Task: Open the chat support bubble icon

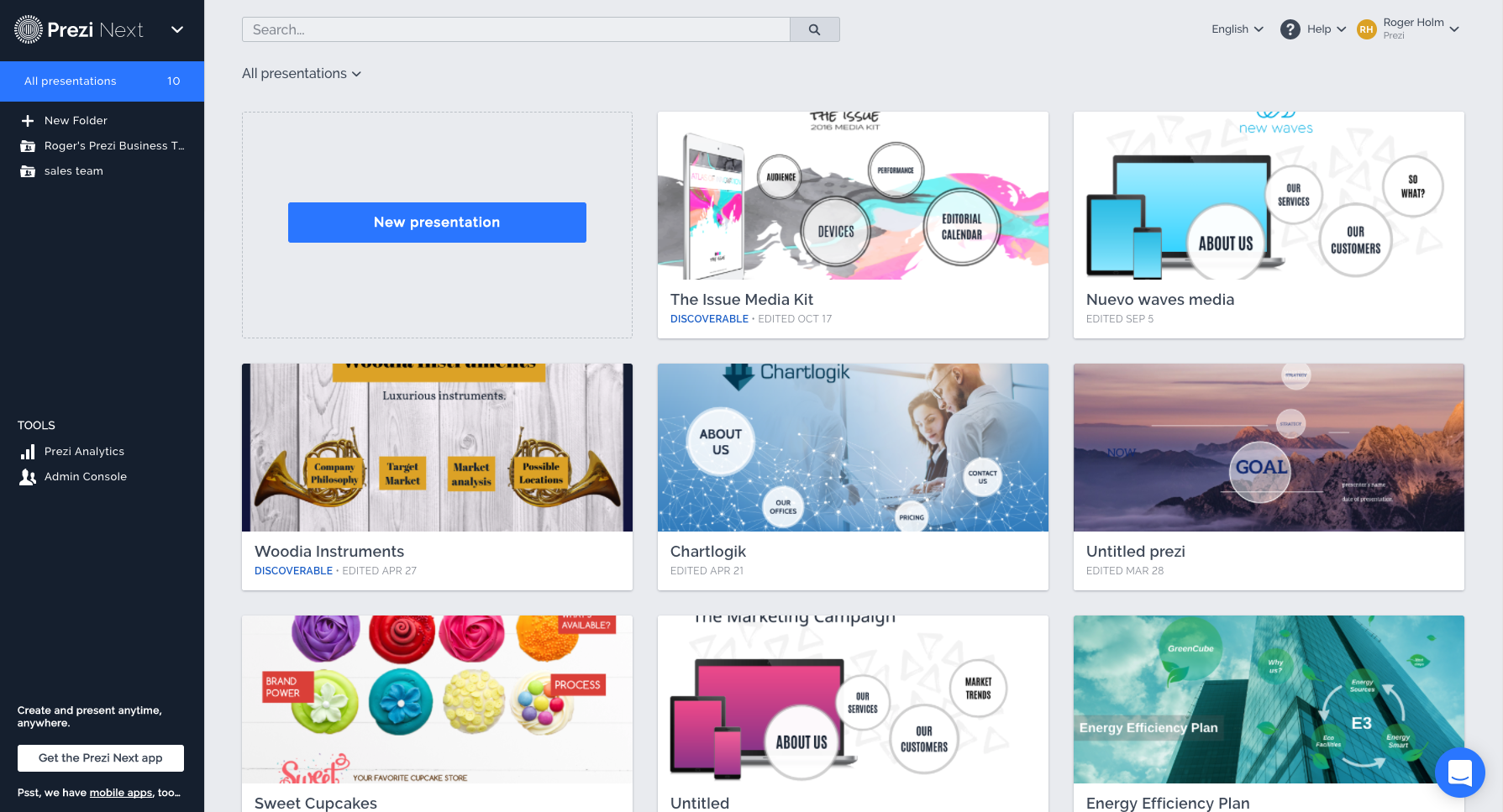Action: pos(1459,772)
